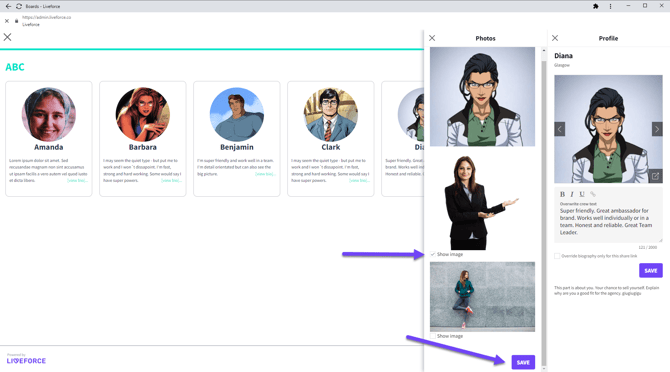Image resolution: width=670 pixels, height=372 pixels.
Task: Save the Profile biography
Action: pyautogui.click(x=651, y=270)
